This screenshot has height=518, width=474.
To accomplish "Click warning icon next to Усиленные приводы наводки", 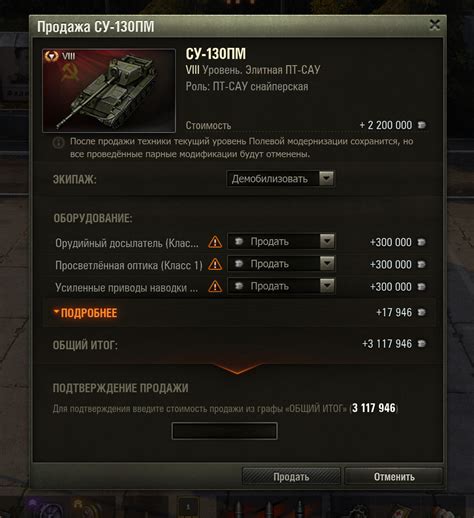I will (215, 287).
